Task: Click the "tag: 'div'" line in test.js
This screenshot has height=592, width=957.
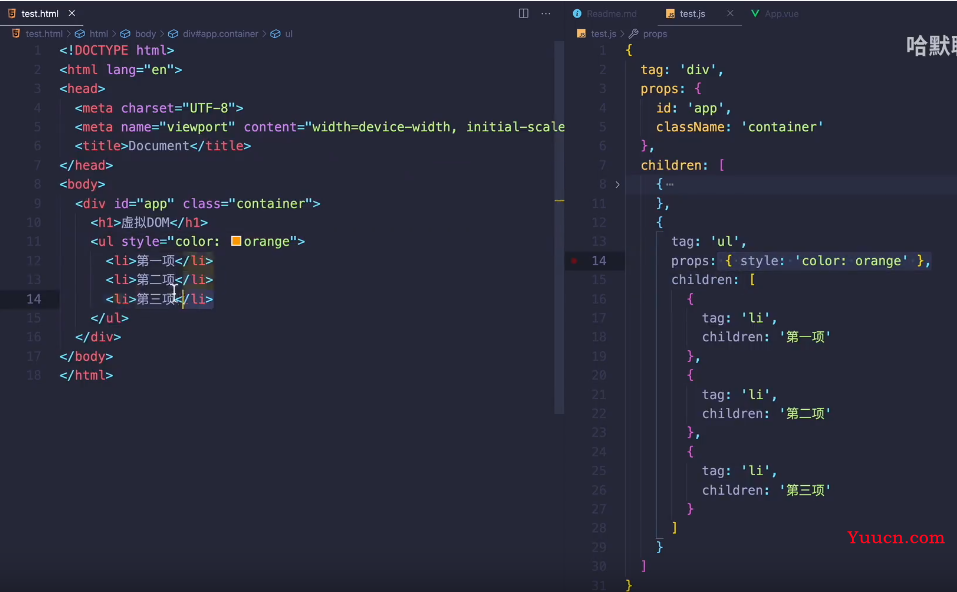Action: [682, 70]
